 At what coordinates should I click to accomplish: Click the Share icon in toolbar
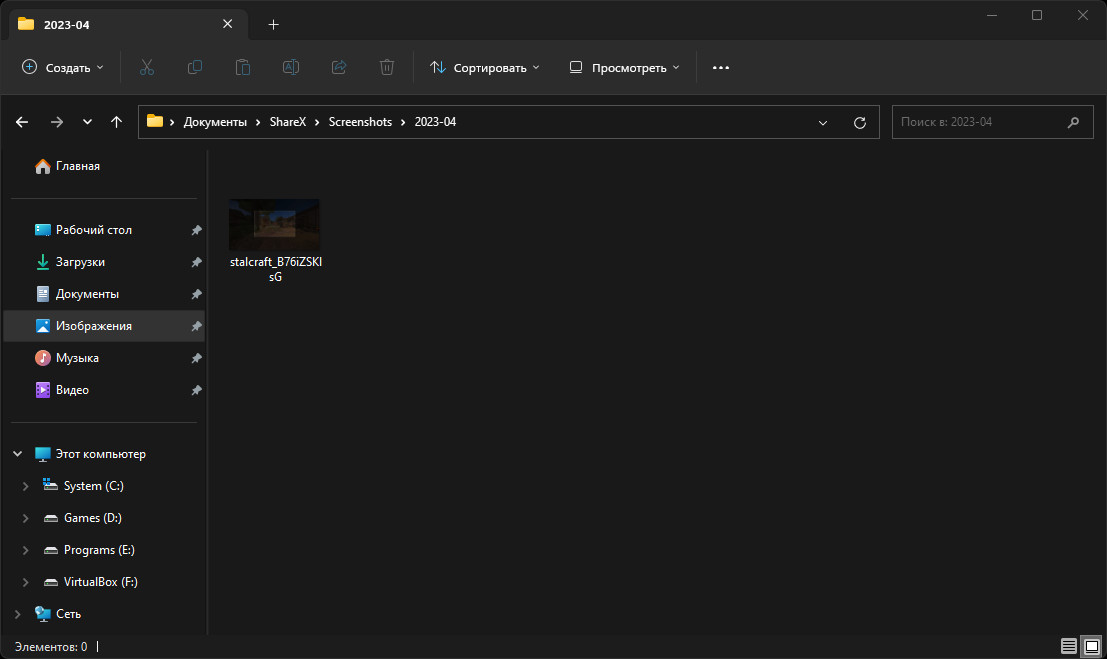[x=339, y=67]
